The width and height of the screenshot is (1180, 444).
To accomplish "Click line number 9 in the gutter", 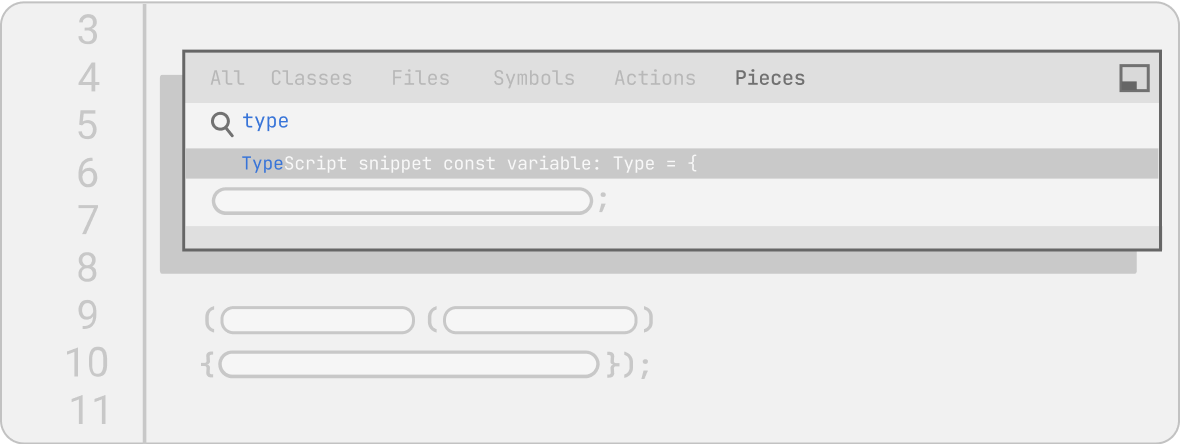I will [88, 315].
